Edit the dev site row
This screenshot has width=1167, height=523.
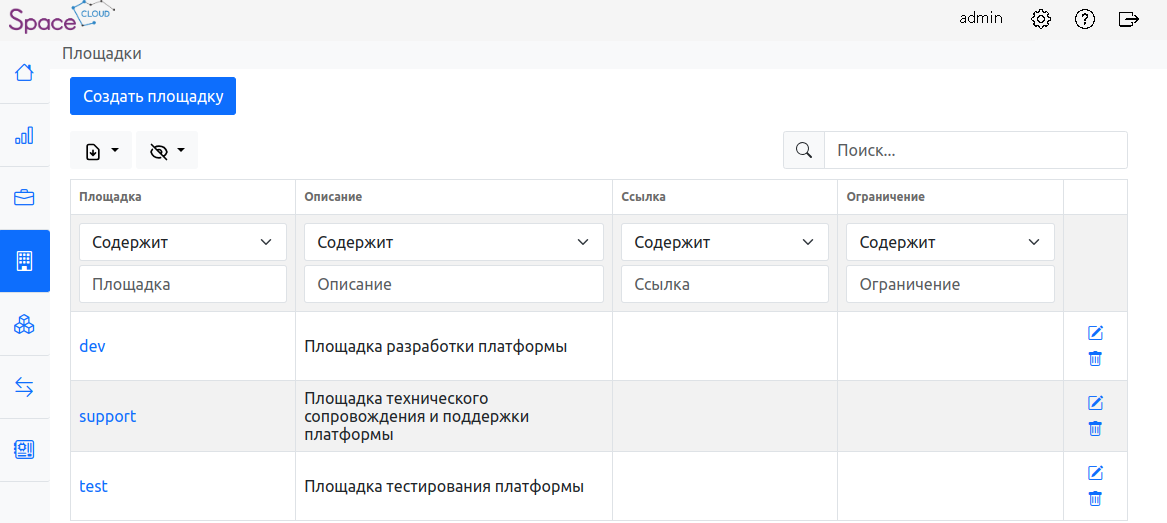click(x=1095, y=333)
